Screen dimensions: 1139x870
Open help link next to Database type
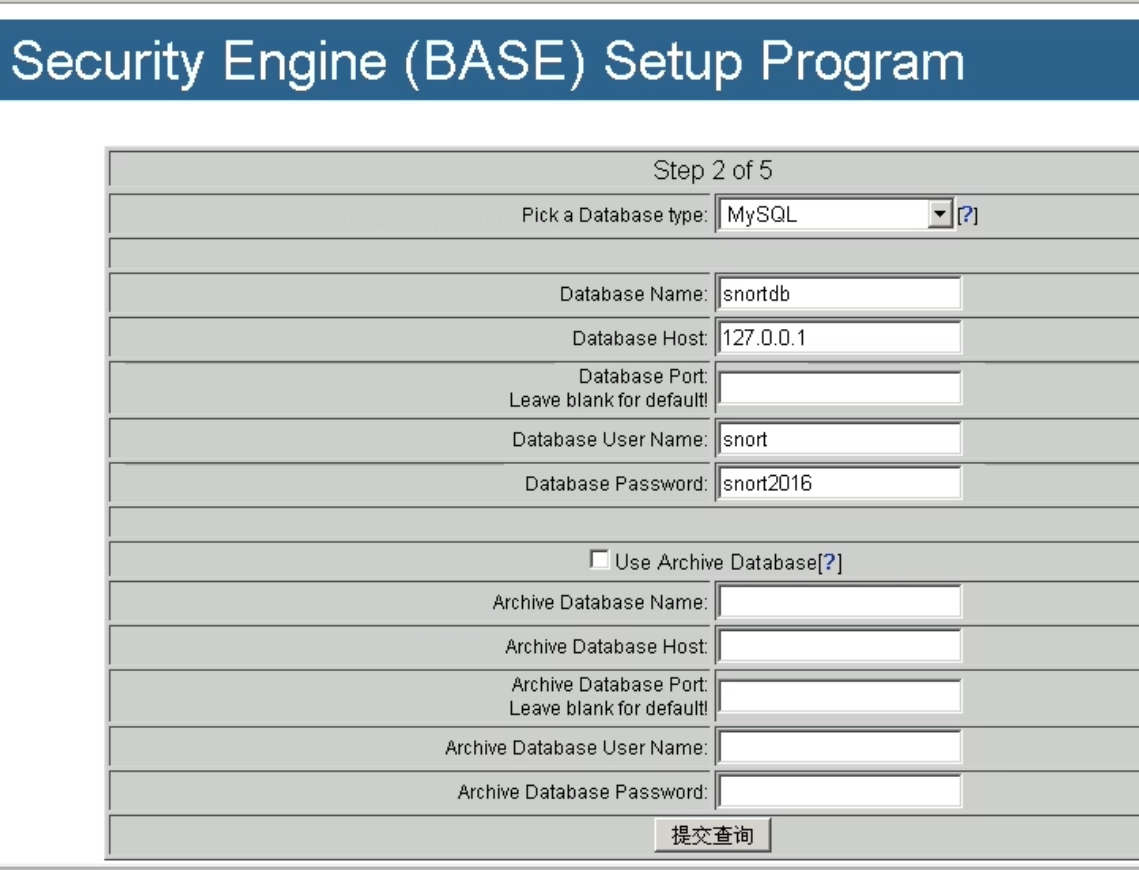coord(967,215)
